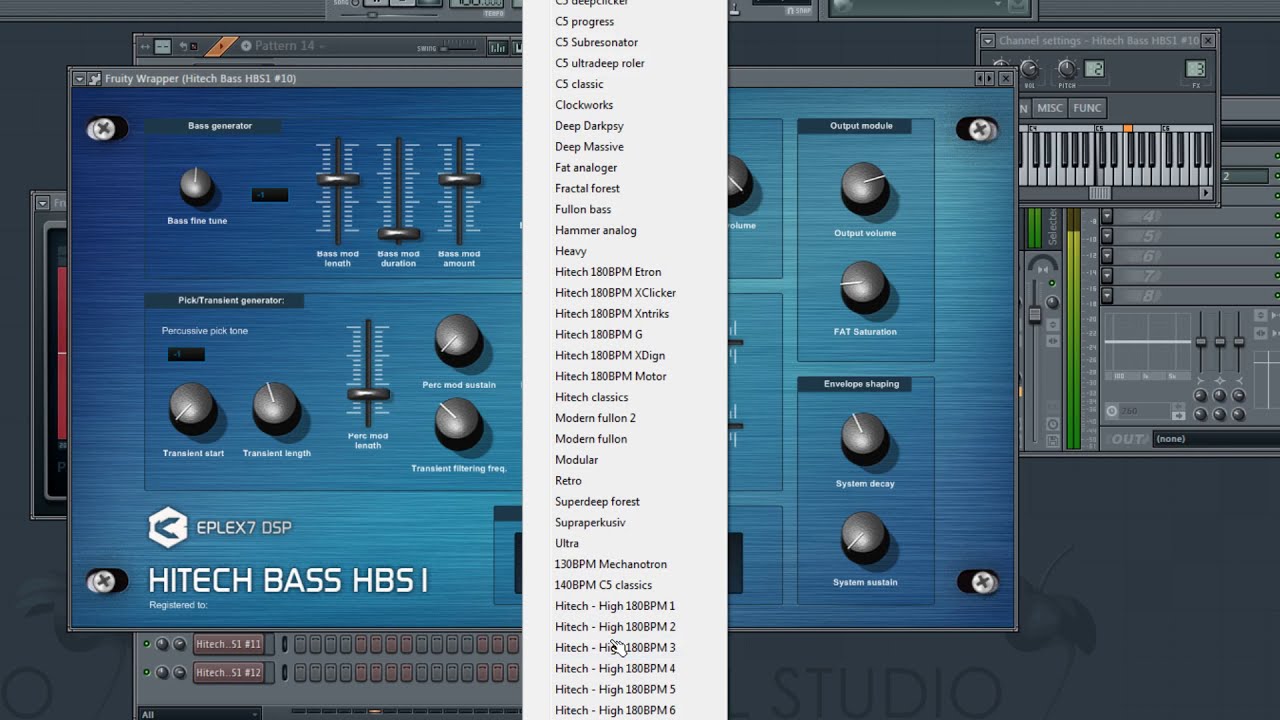The width and height of the screenshot is (1280, 720).
Task: Click the EPLEX7 DSP logo
Action: click(x=220, y=527)
